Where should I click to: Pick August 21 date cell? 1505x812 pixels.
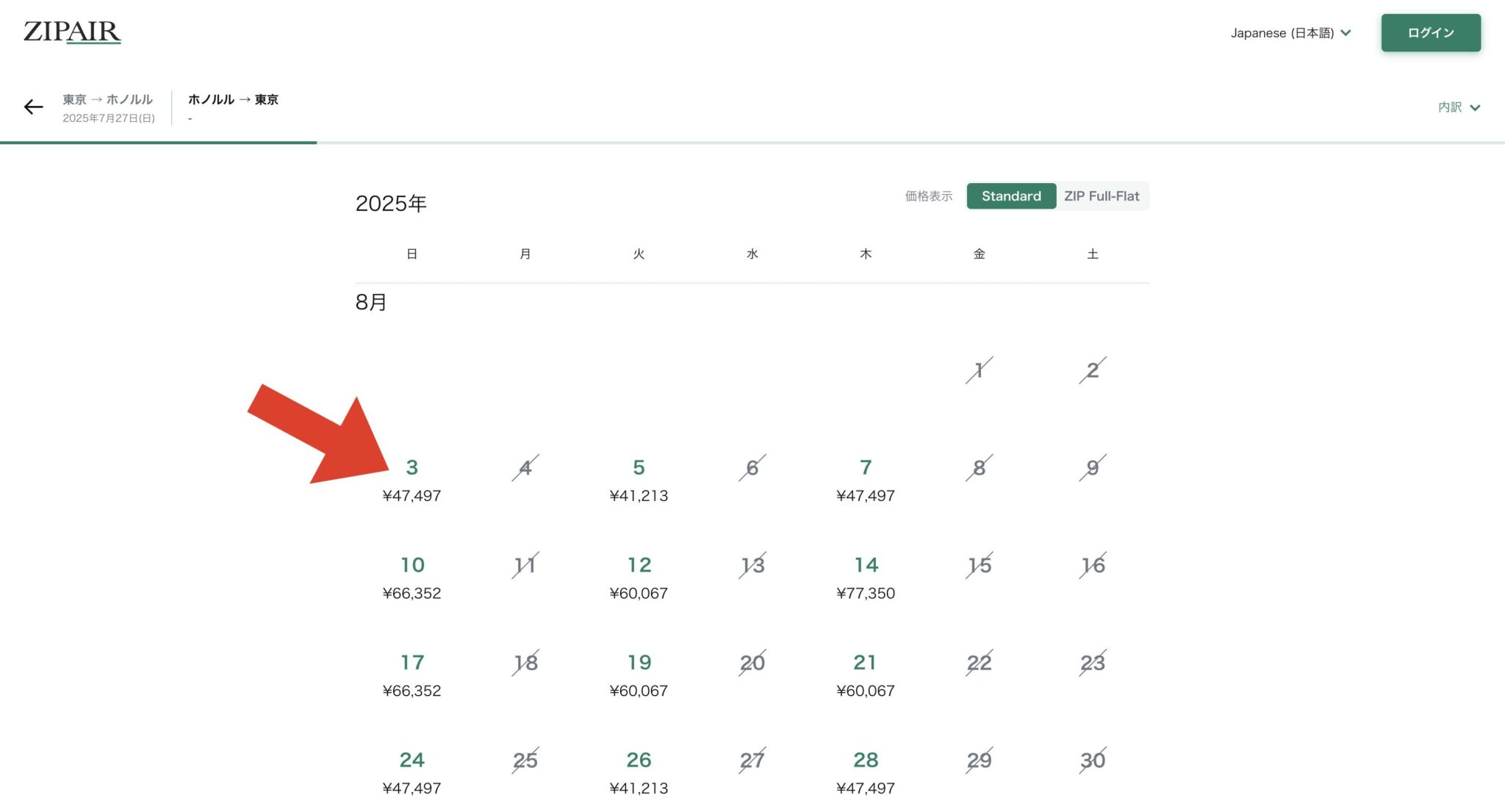point(865,675)
